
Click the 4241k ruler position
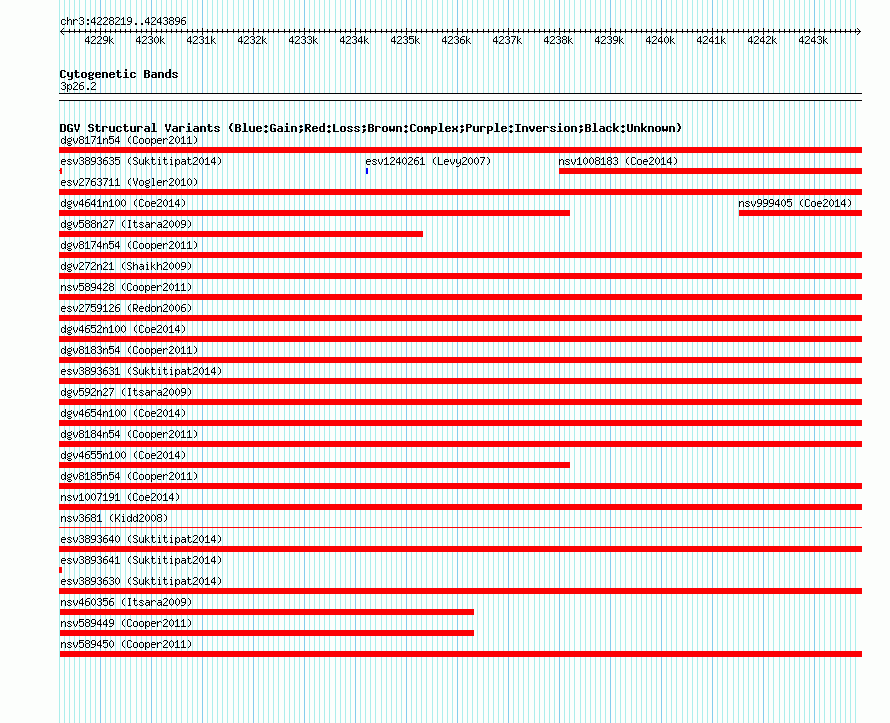(711, 40)
